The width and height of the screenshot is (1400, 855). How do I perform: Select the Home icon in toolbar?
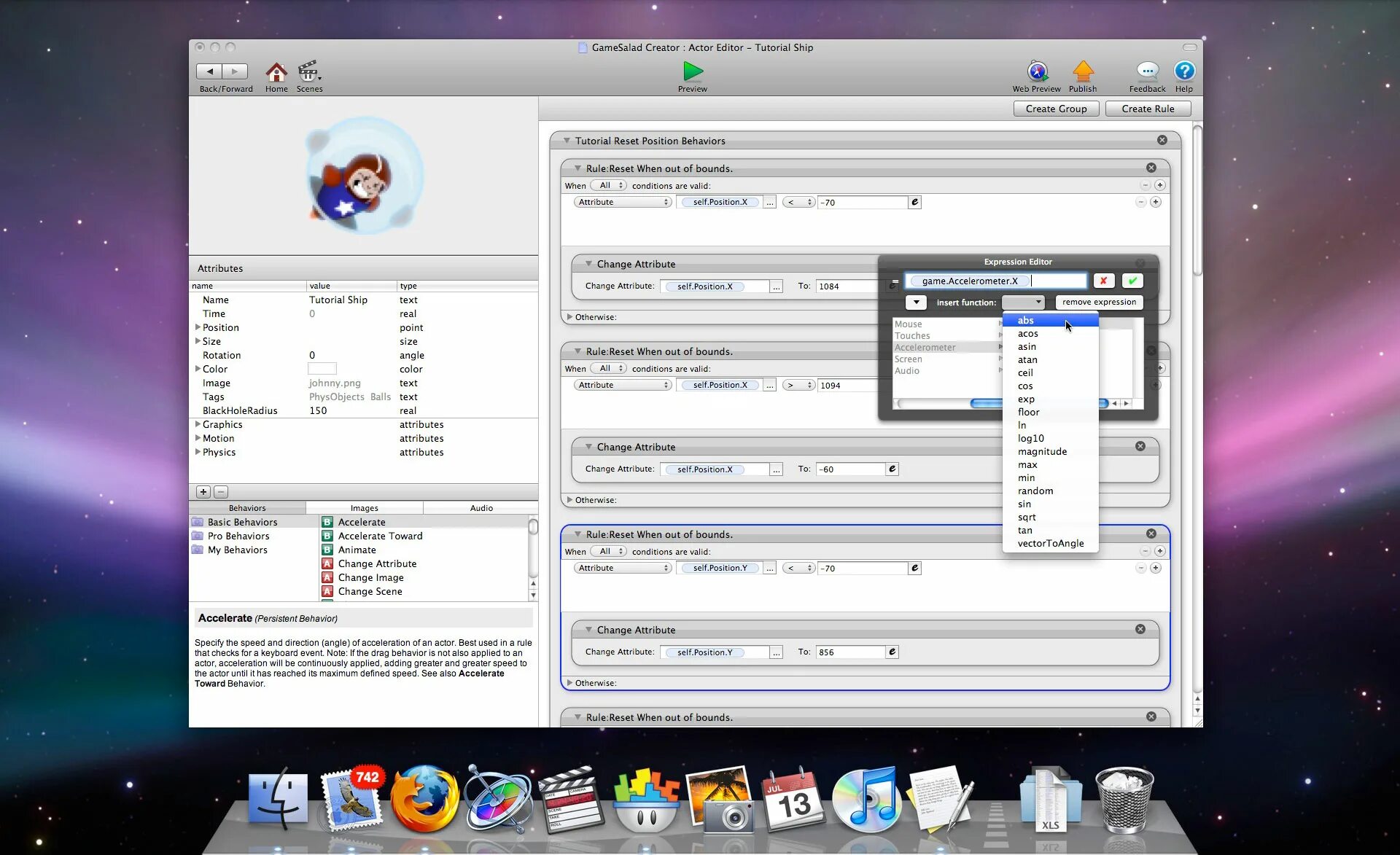click(x=276, y=70)
